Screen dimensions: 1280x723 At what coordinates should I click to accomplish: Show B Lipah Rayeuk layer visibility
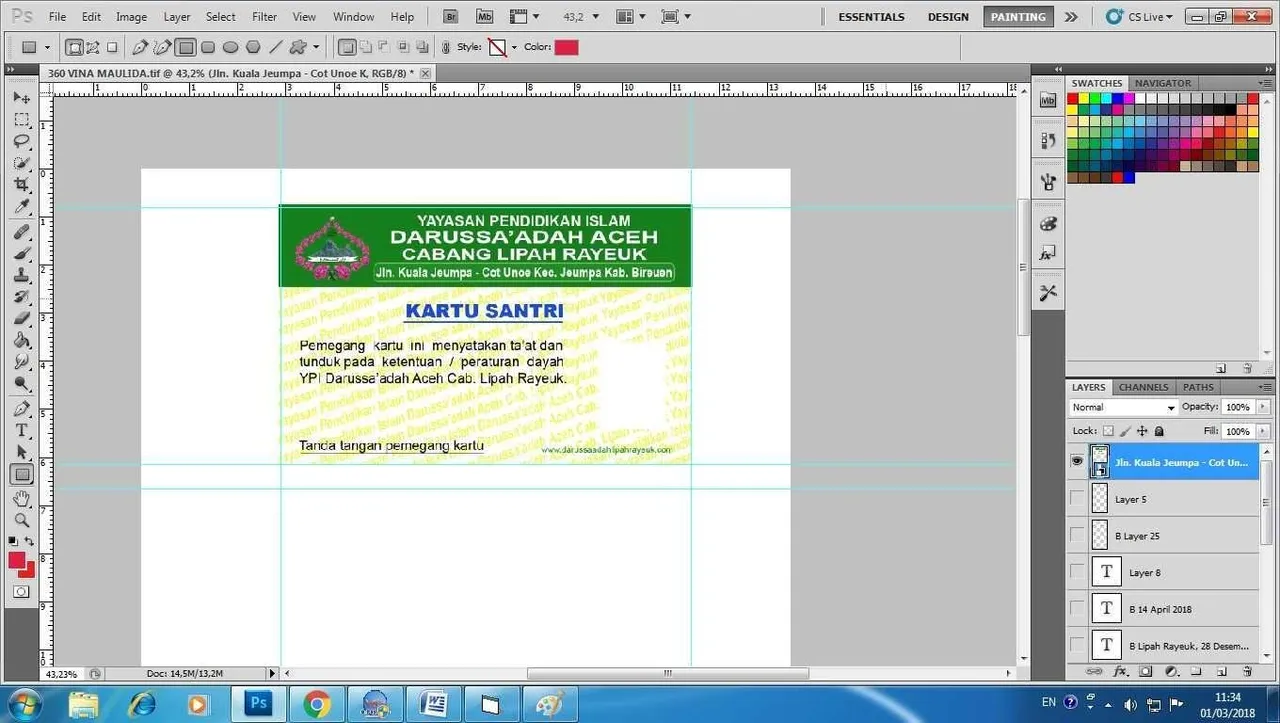pyautogui.click(x=1077, y=644)
